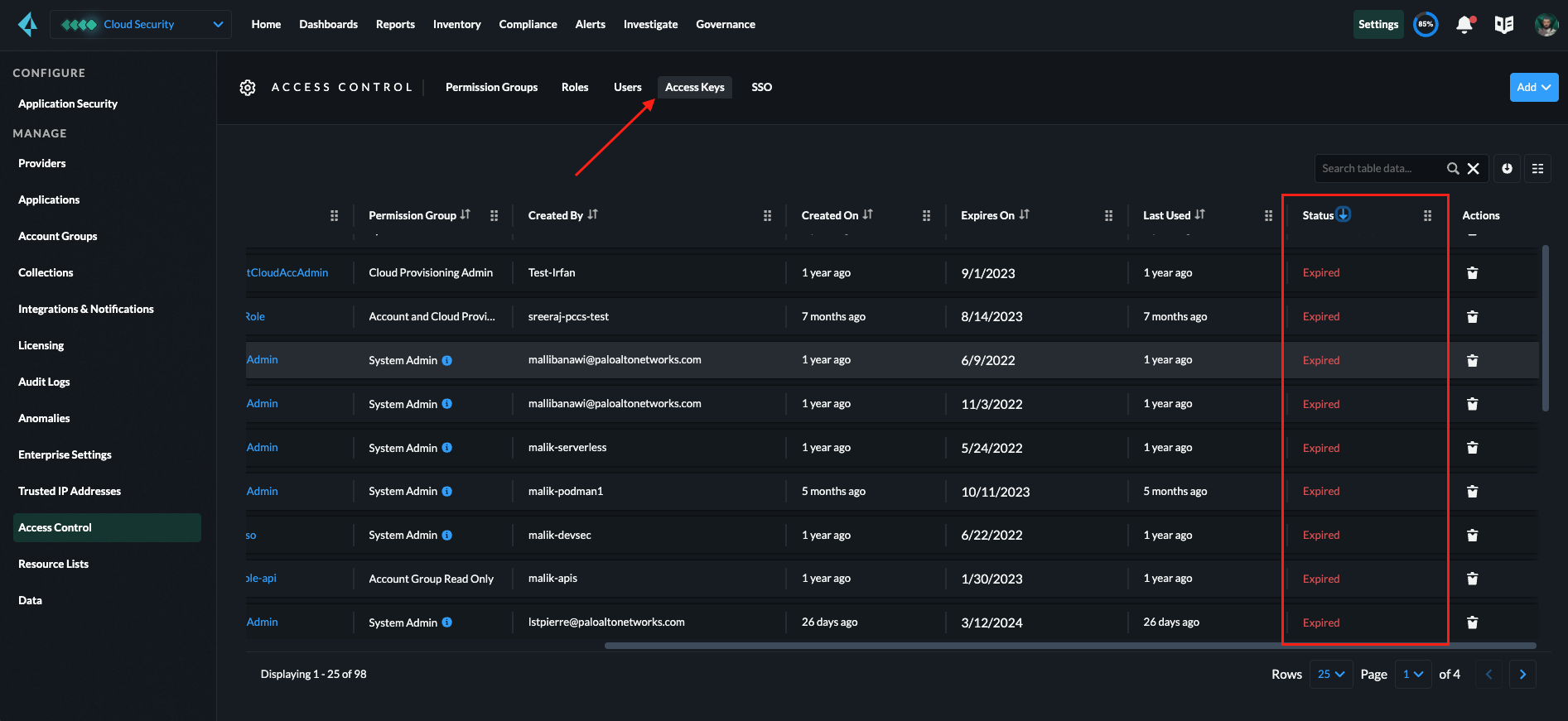Sort the Expires On column
This screenshot has width=1568, height=721.
(x=1024, y=214)
